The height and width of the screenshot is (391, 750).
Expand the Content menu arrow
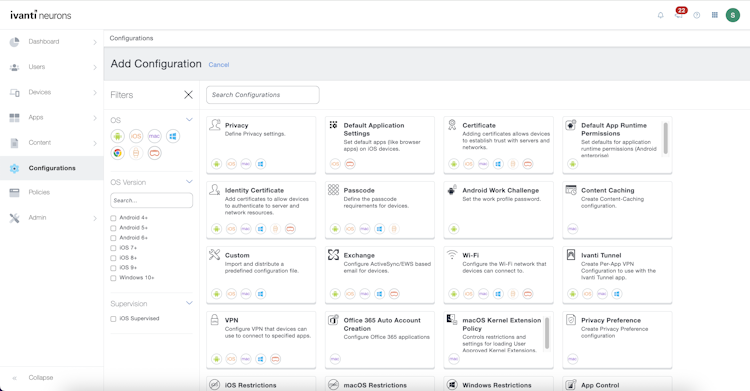[x=95, y=143]
